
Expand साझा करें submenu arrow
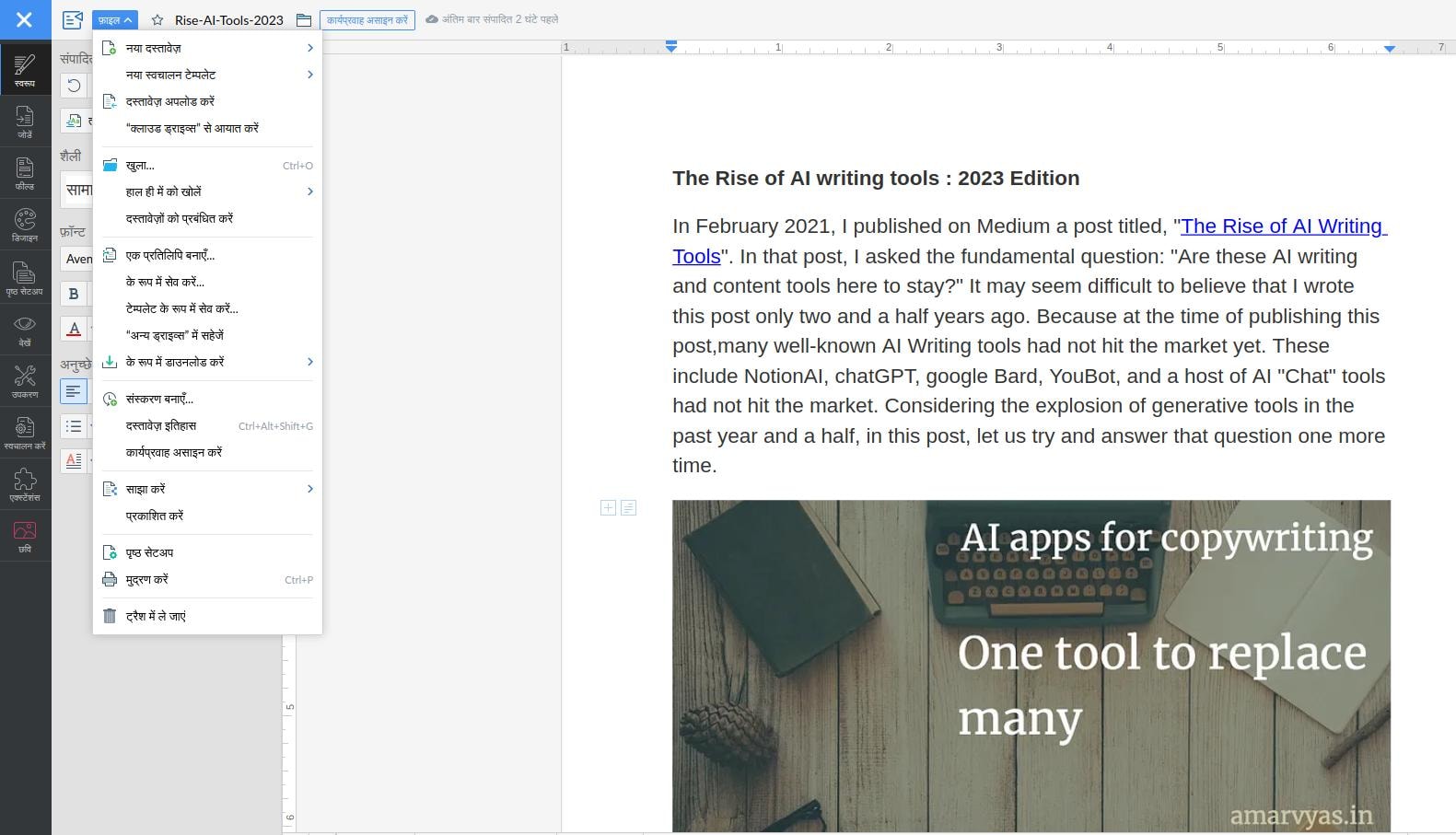[309, 489]
